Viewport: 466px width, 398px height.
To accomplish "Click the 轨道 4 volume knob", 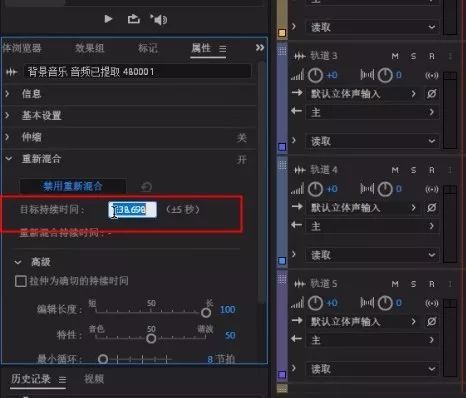I will pyautogui.click(x=315, y=190).
